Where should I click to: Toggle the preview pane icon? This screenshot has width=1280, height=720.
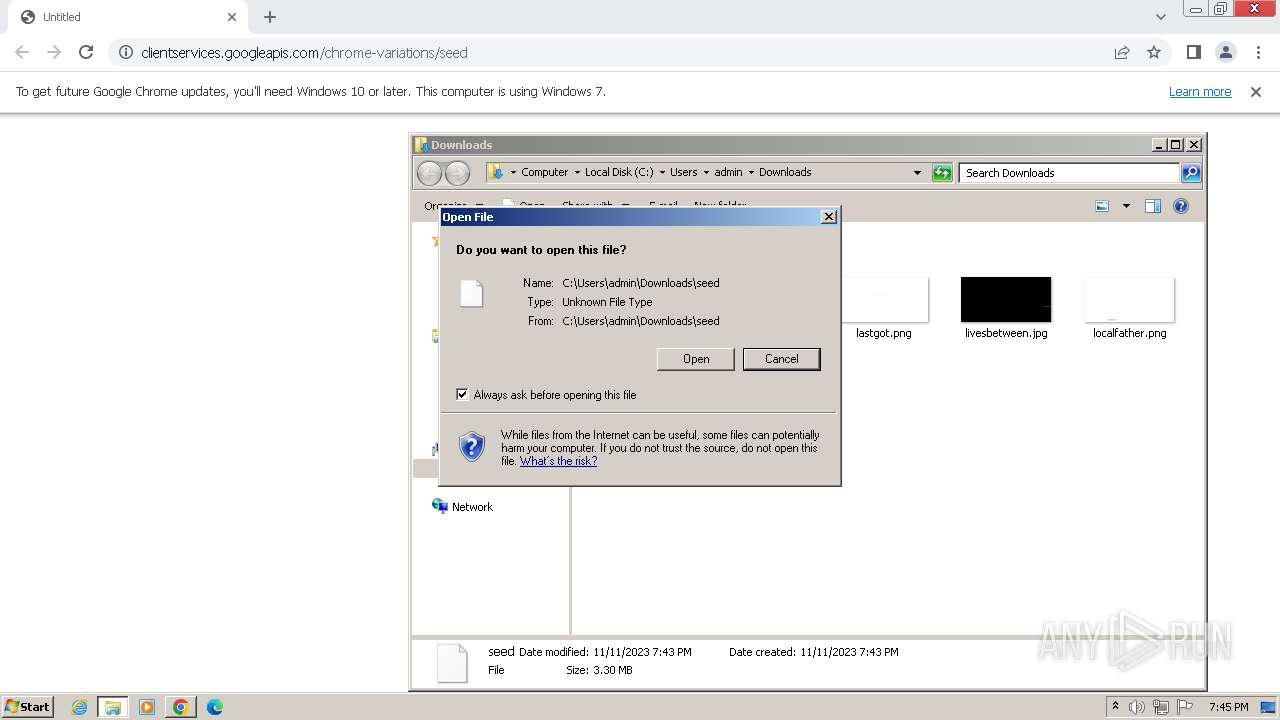tap(1153, 206)
